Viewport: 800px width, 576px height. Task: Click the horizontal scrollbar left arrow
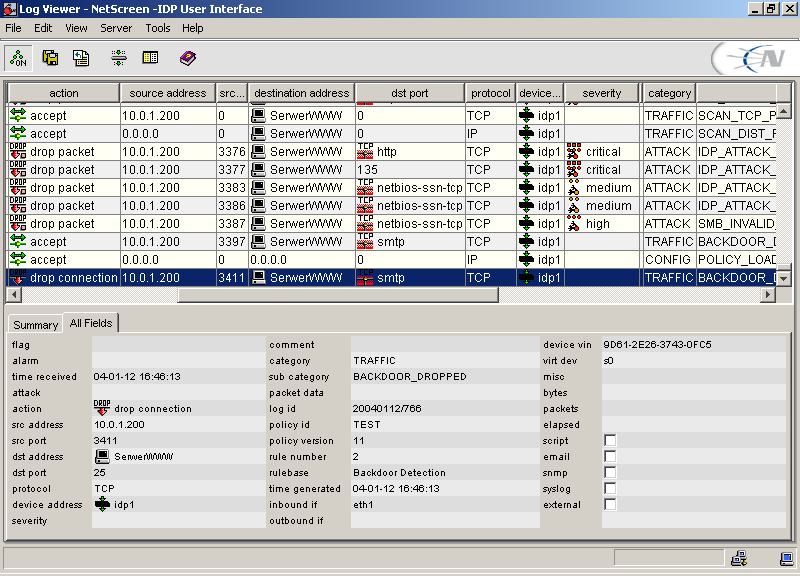[14, 294]
